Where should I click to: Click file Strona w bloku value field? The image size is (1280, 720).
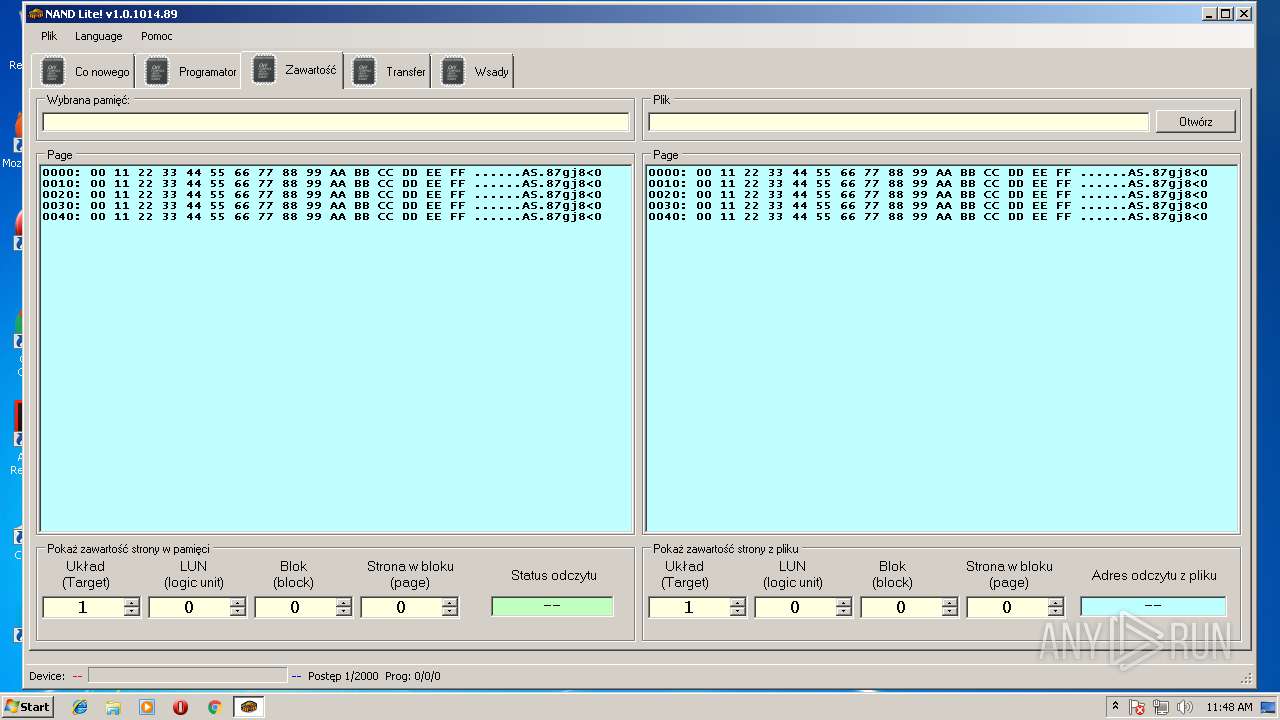pyautogui.click(x=1007, y=607)
